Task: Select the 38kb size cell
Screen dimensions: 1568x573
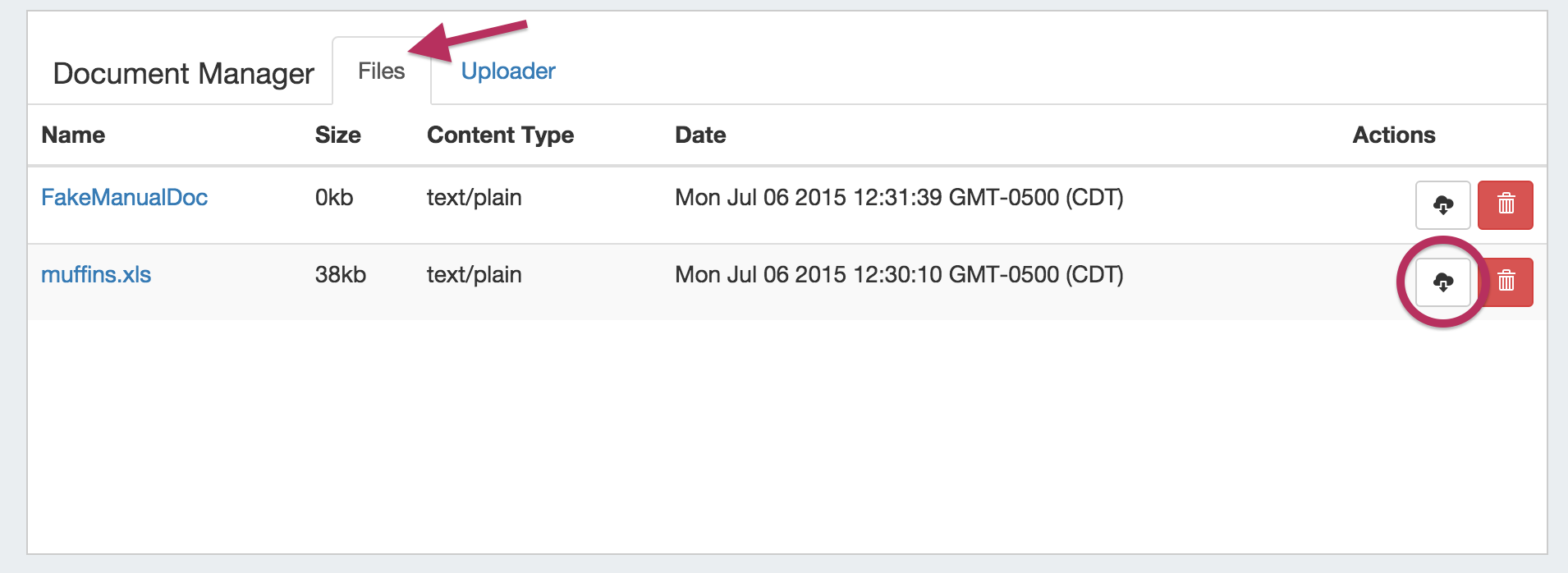Action: [x=340, y=274]
